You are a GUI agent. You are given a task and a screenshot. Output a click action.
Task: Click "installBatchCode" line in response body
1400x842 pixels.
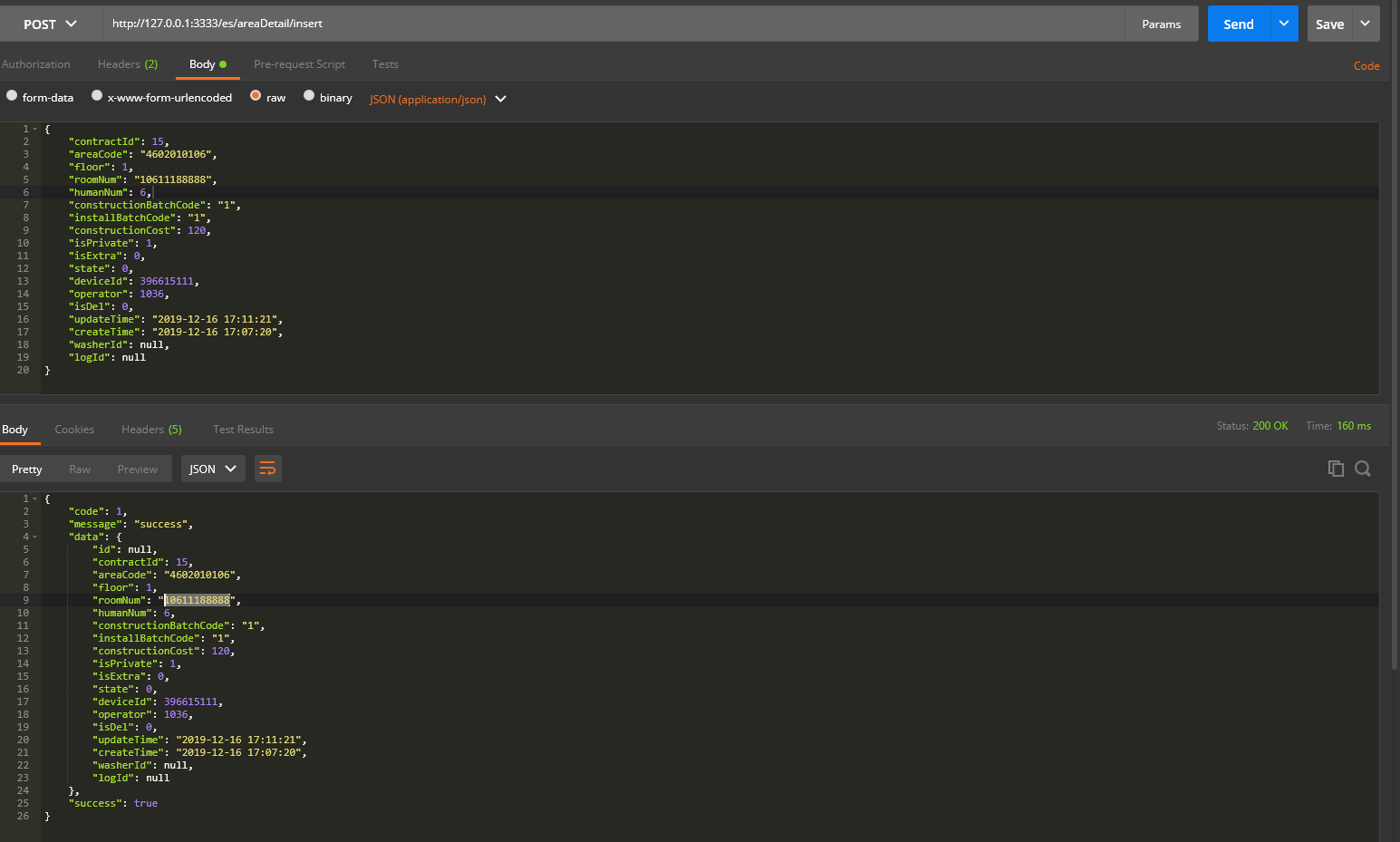coord(164,638)
